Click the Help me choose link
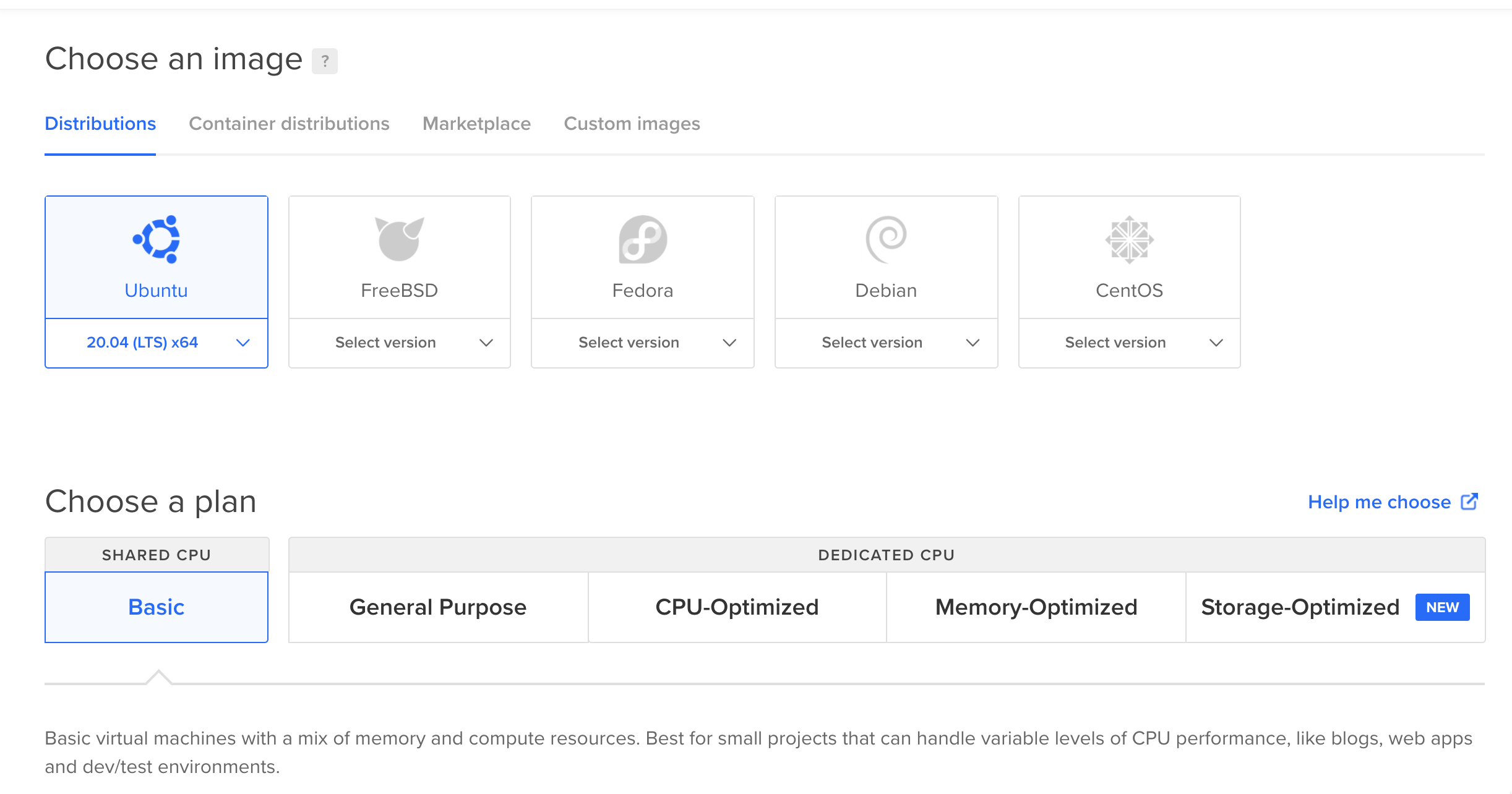The height and width of the screenshot is (794, 1512). 1379,502
